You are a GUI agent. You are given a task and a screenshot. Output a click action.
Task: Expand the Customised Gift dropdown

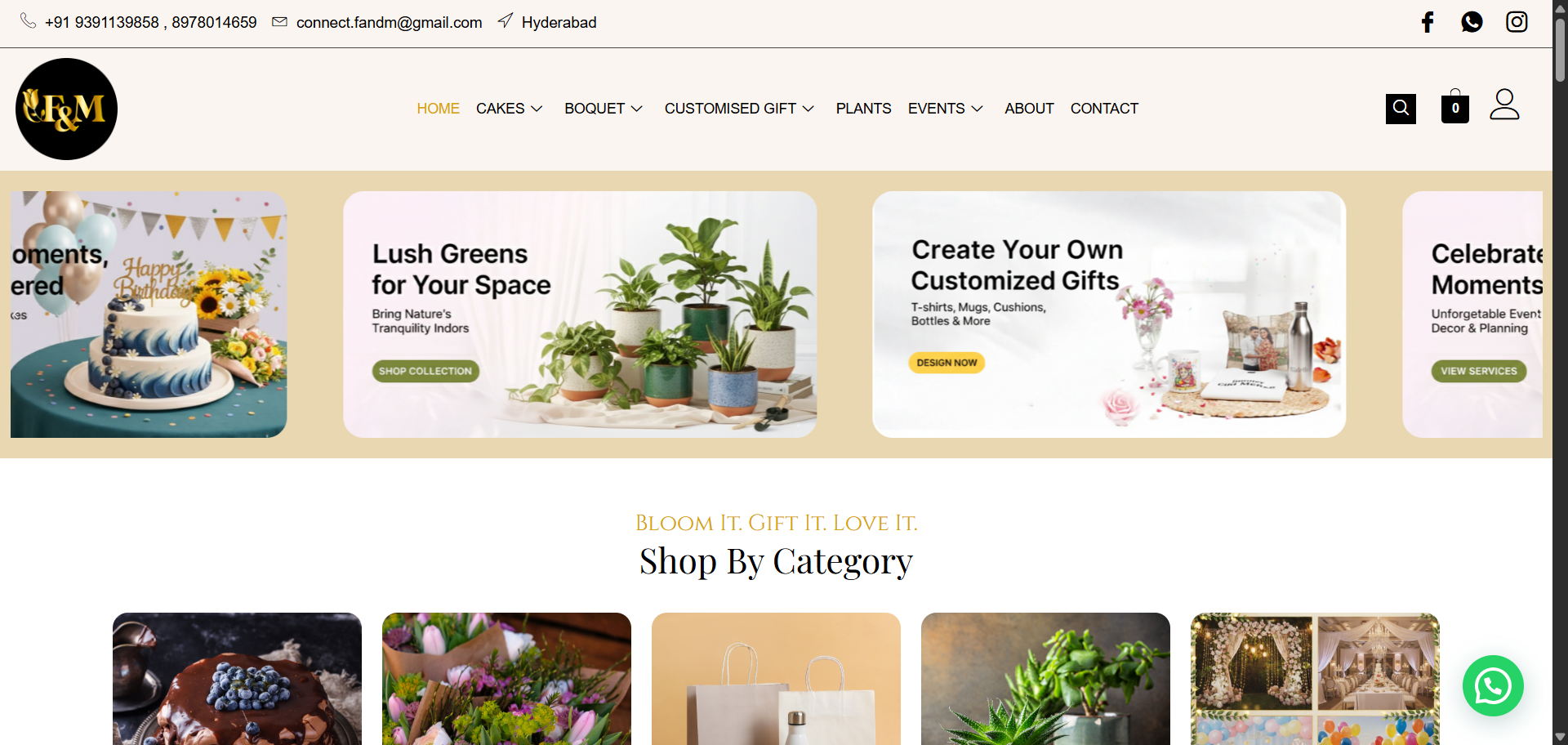[x=739, y=109]
